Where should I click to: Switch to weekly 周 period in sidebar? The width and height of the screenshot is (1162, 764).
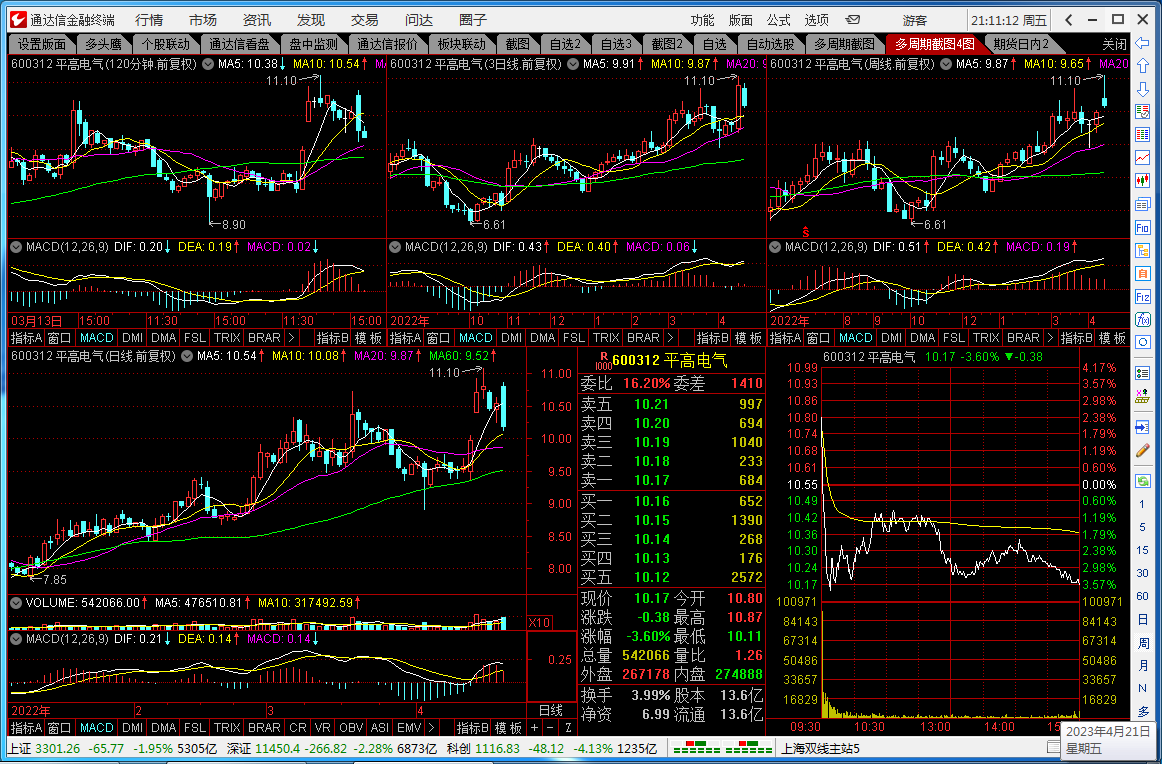1142,642
